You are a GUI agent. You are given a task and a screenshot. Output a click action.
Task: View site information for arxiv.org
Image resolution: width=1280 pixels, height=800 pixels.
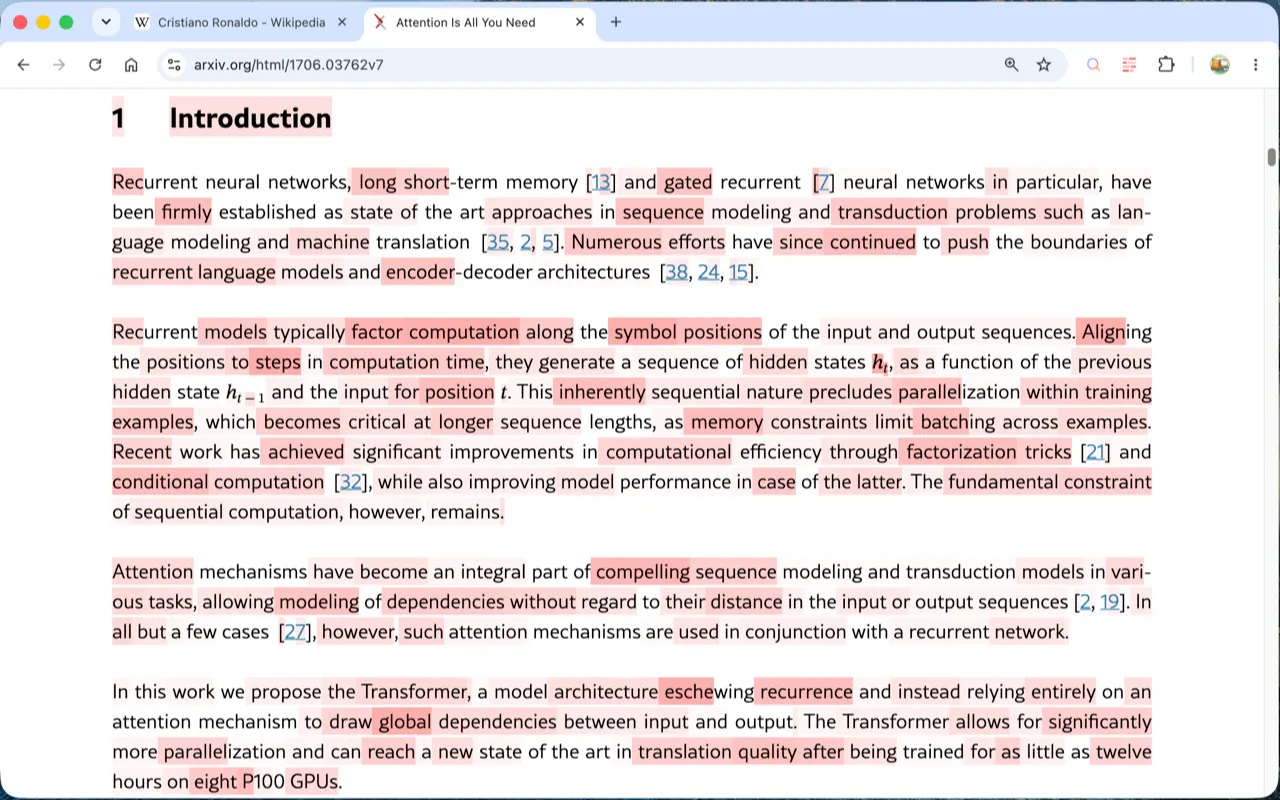[x=174, y=65]
